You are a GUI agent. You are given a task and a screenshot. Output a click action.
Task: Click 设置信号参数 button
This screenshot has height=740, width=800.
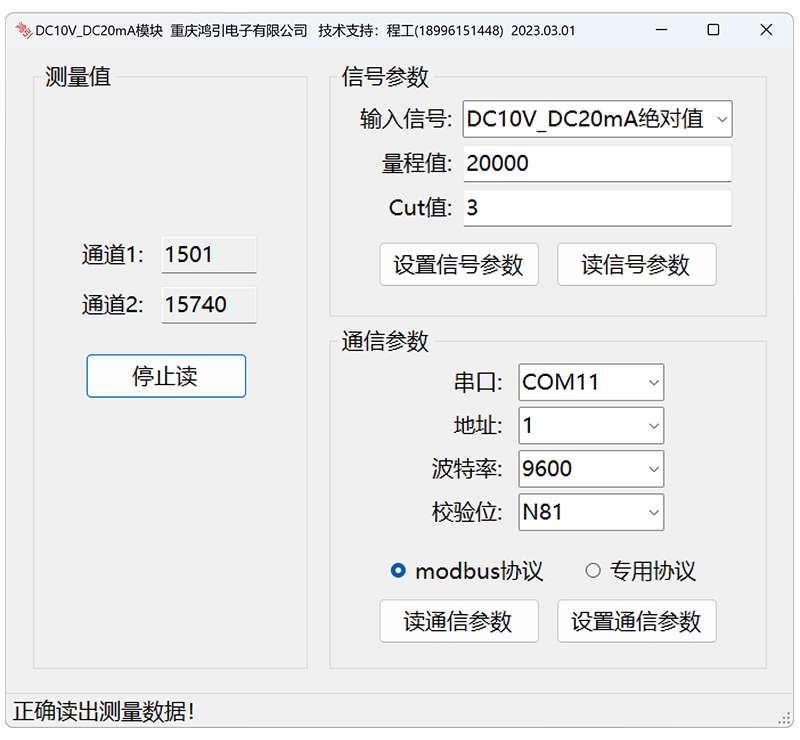point(459,264)
